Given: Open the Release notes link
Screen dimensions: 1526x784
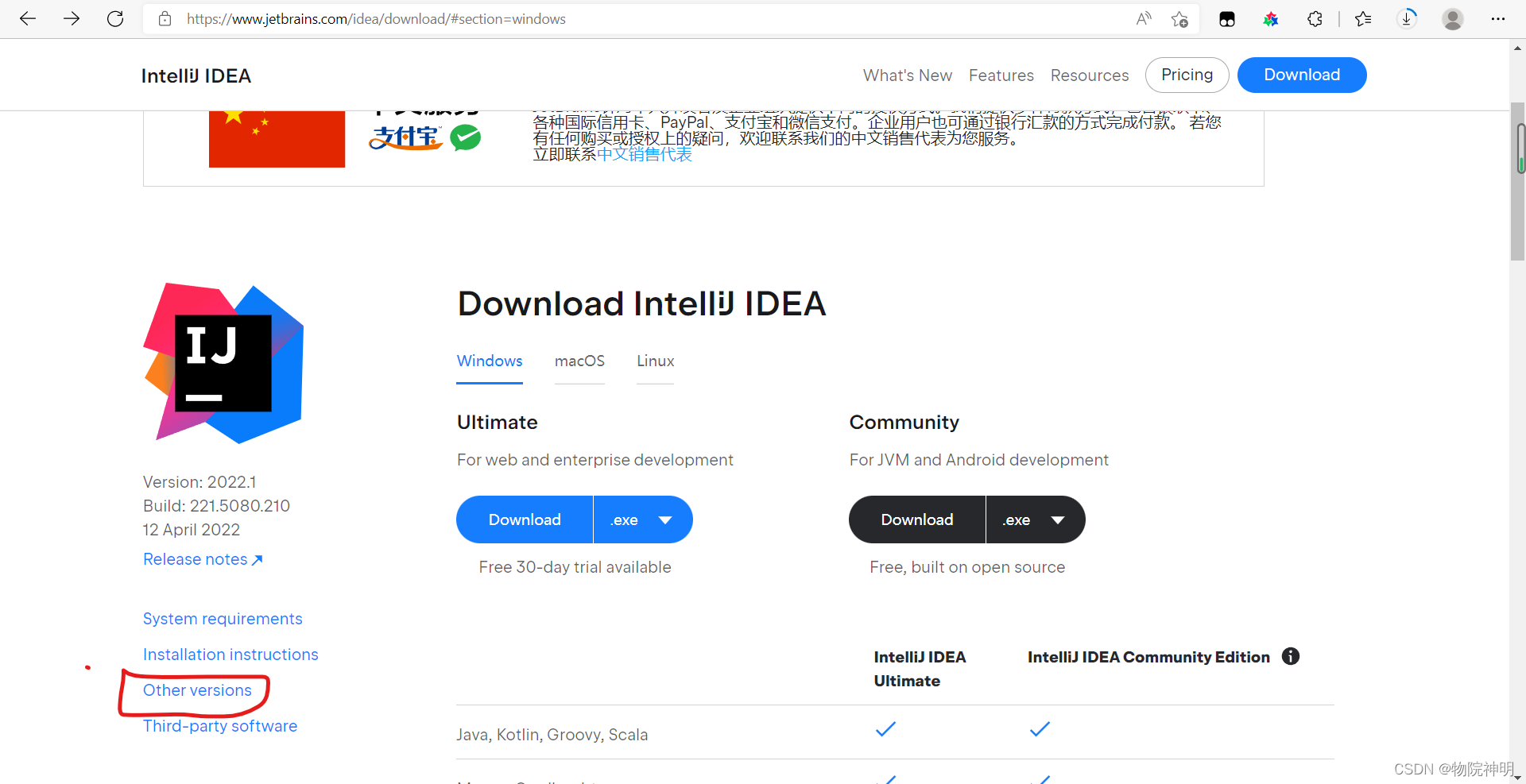Looking at the screenshot, I should tap(203, 559).
